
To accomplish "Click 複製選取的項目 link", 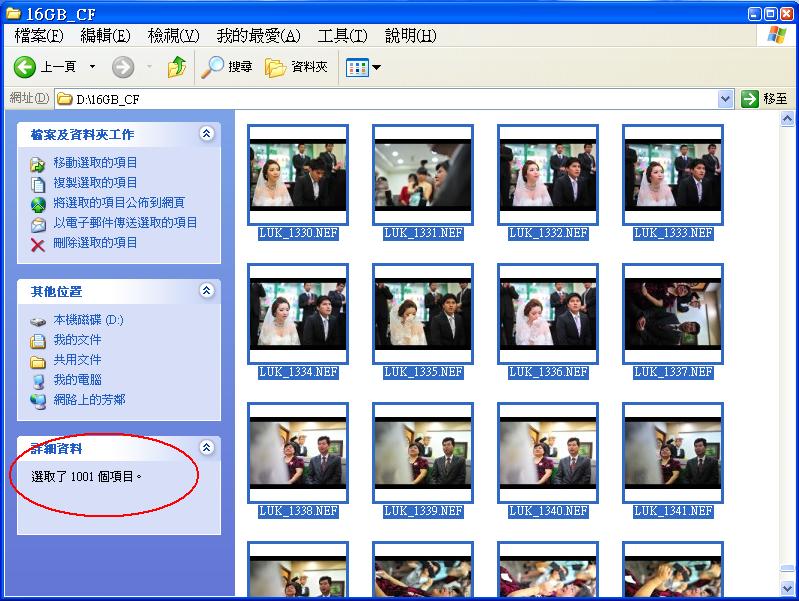I will [95, 182].
